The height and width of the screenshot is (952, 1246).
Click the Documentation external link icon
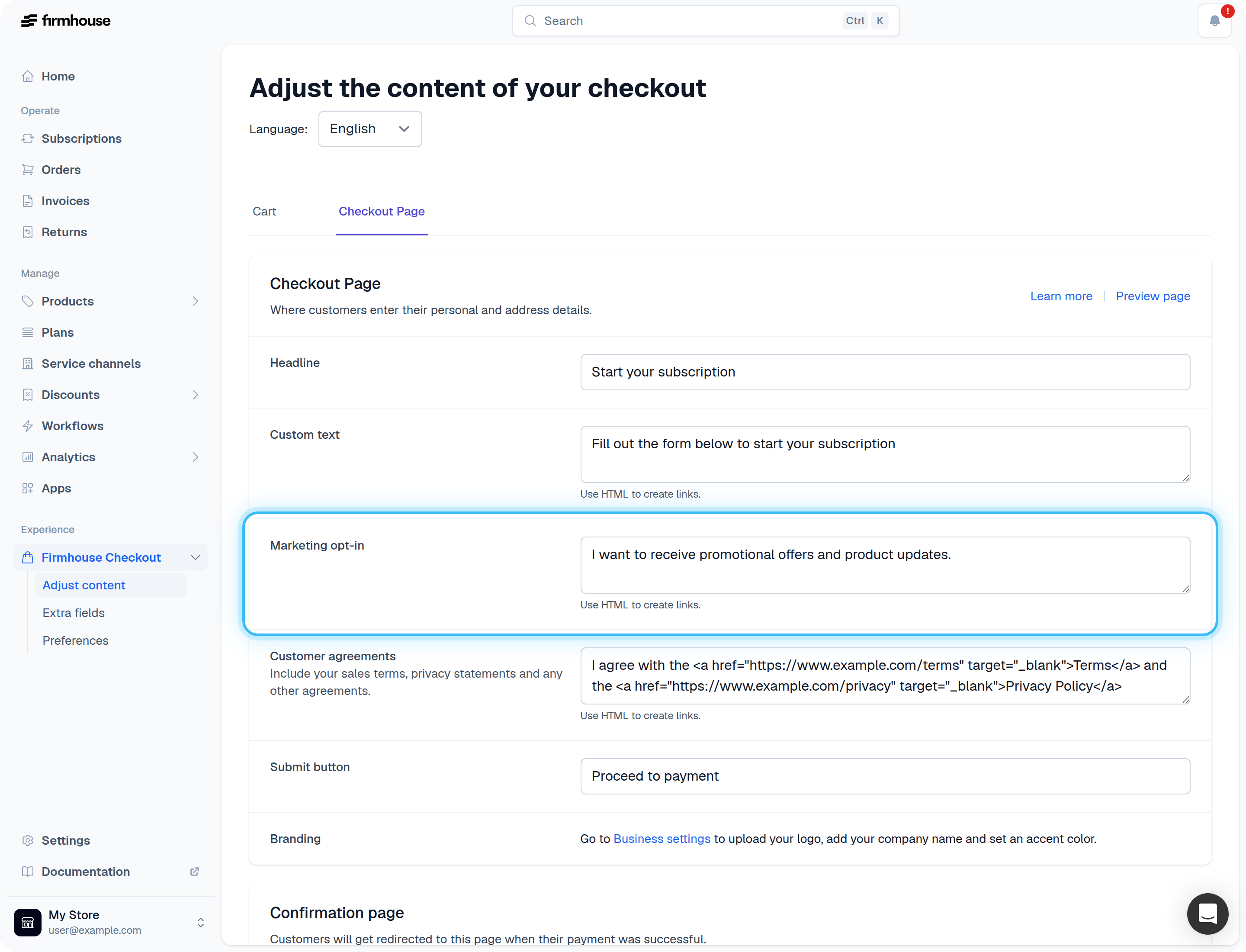pos(194,872)
